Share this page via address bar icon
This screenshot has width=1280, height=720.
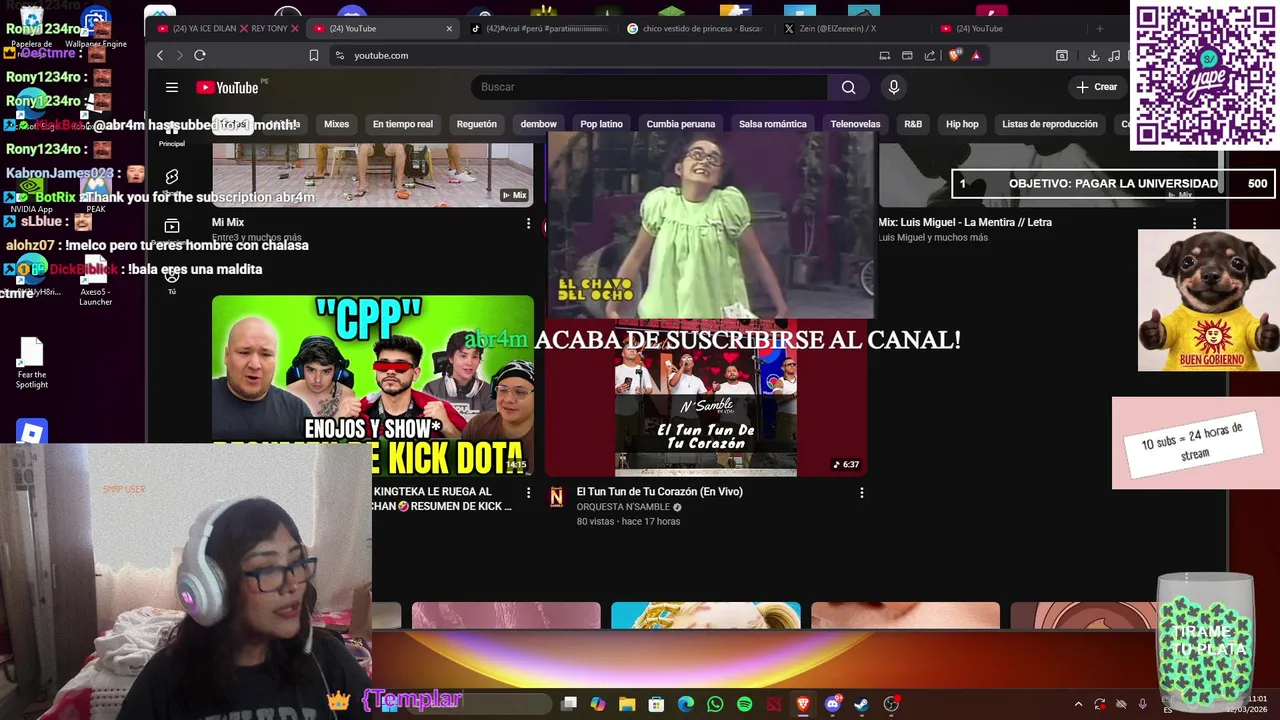coord(930,55)
